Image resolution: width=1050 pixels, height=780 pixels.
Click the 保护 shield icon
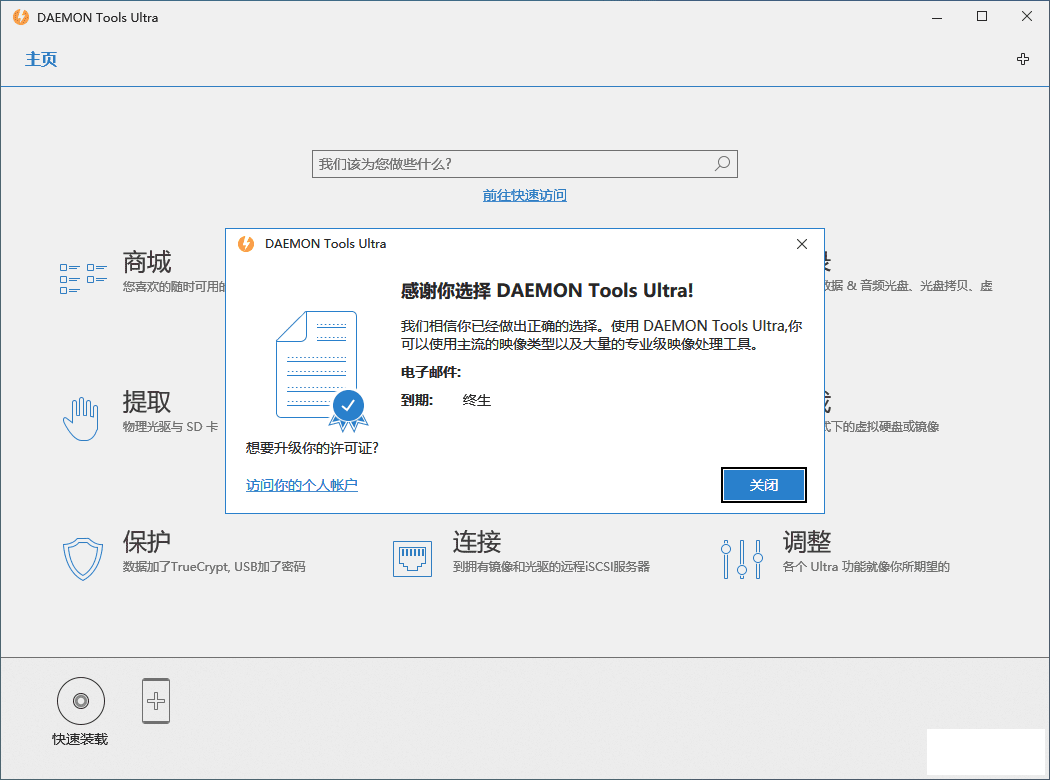[x=82, y=559]
